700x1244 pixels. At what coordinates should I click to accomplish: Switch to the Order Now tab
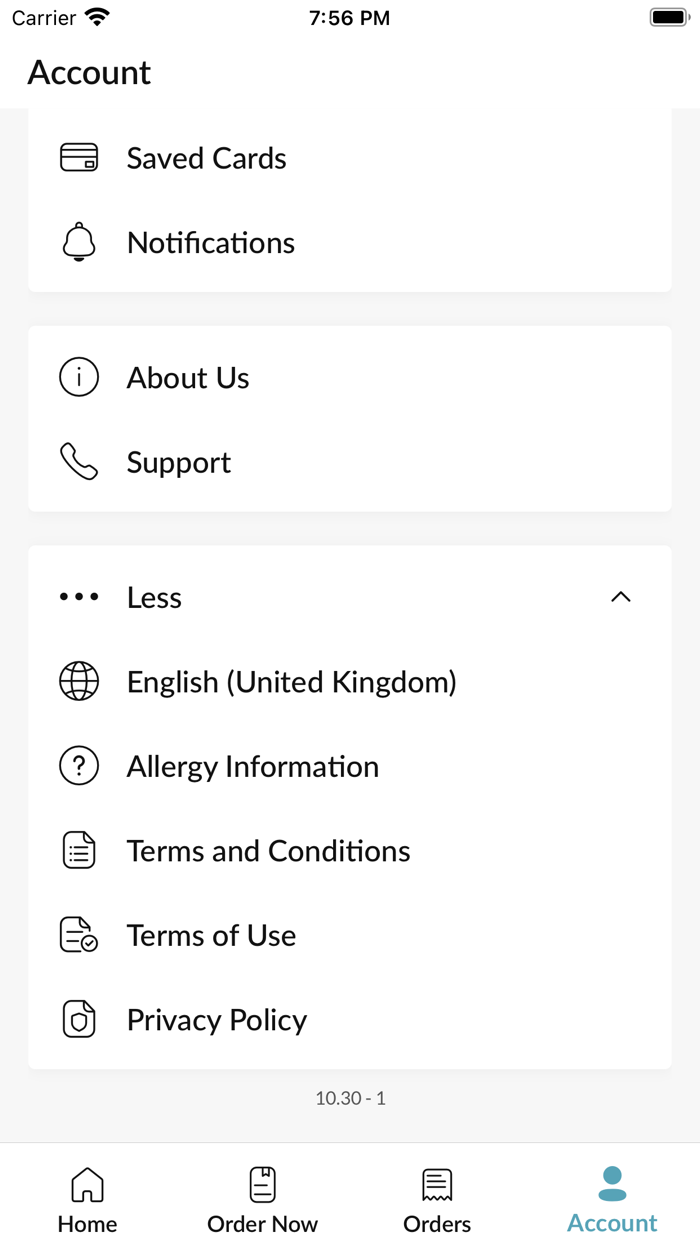(262, 1200)
